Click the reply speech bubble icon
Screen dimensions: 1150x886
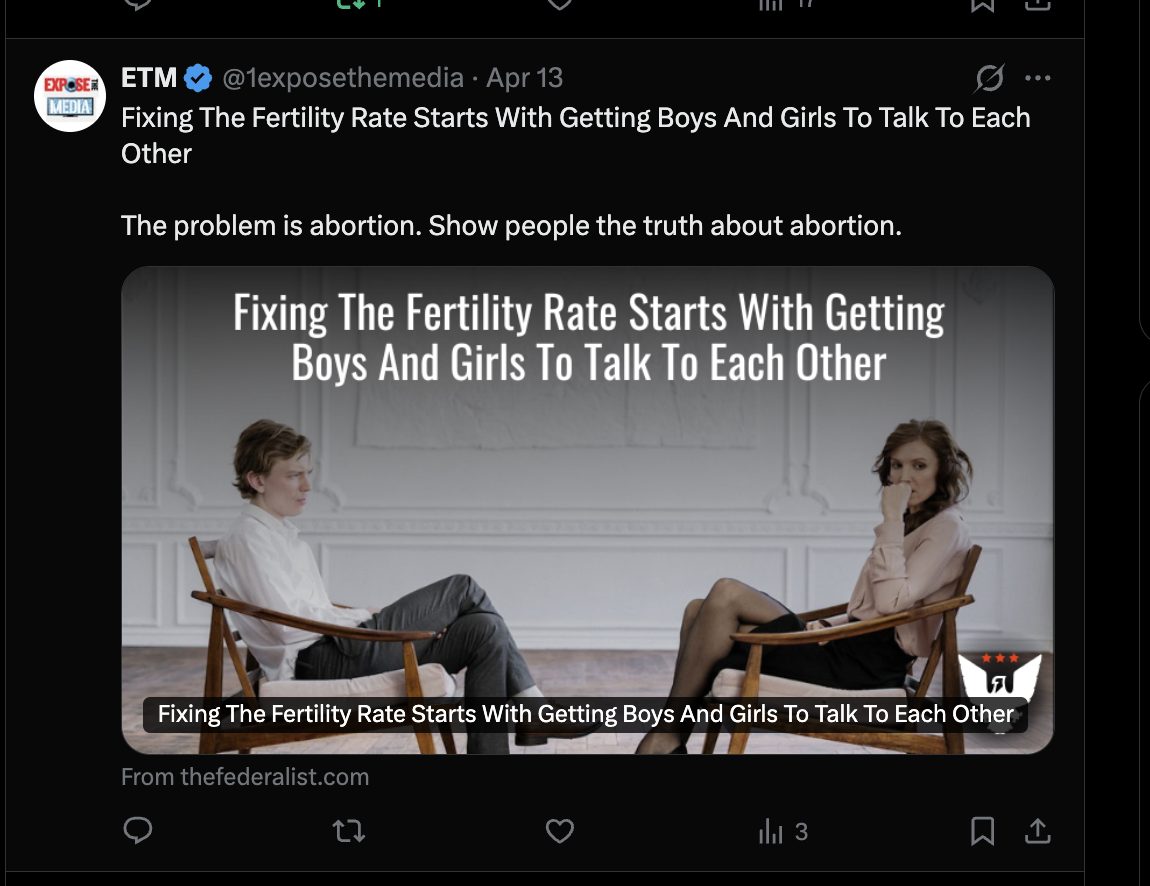138,830
